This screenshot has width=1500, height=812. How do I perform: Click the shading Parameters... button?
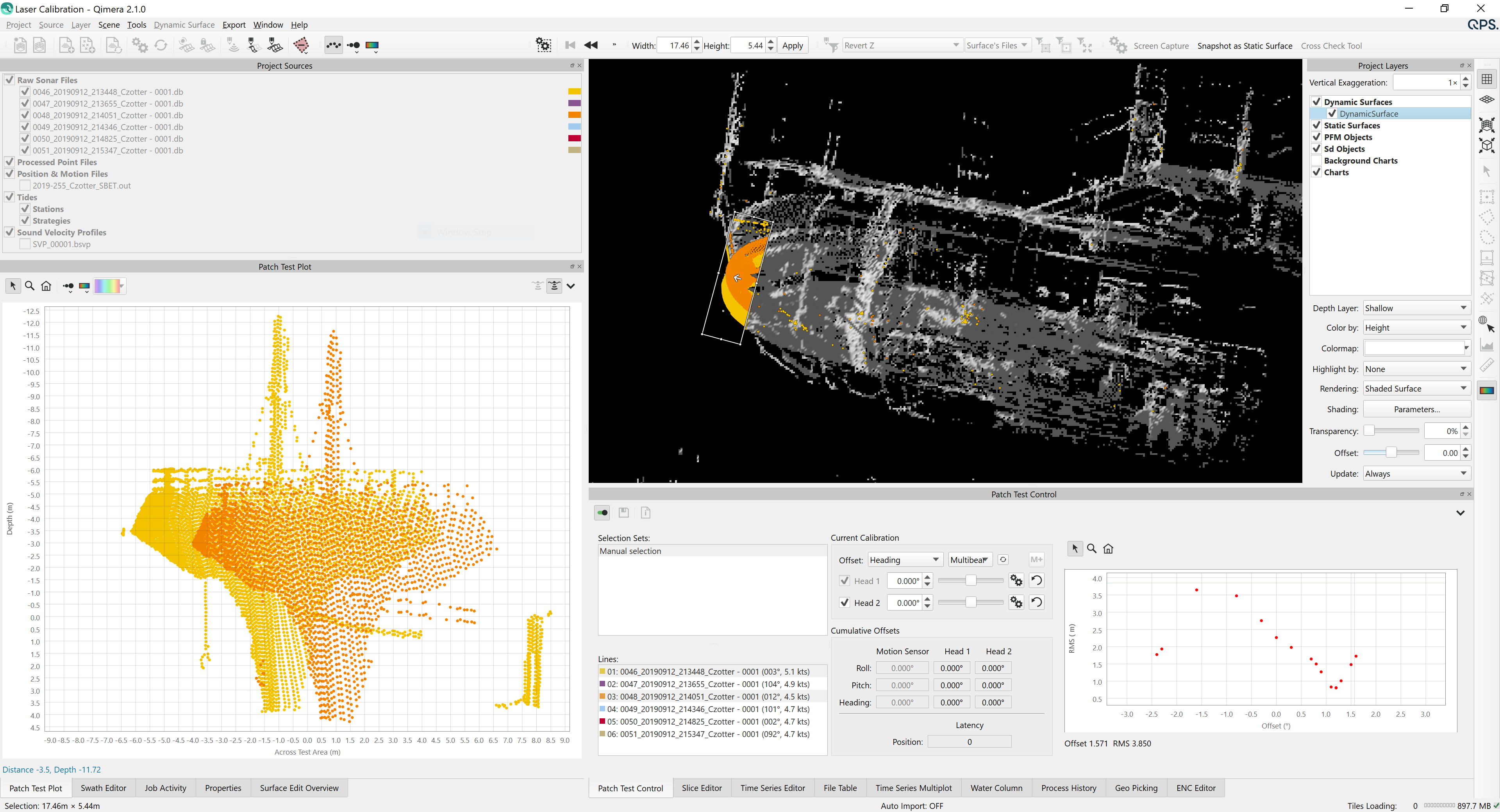coord(1417,409)
